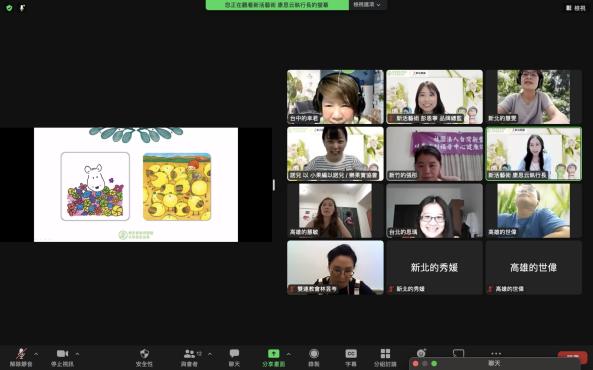Select blue-shirt 高雄的世偉 video tile
The image size is (593, 370).
click(534, 211)
